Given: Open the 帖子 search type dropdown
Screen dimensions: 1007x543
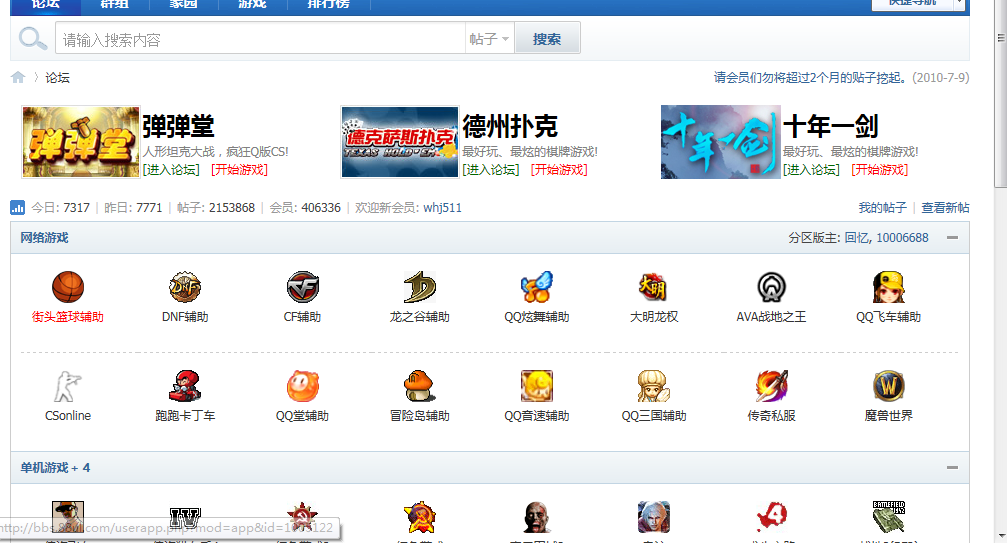Looking at the screenshot, I should click(489, 39).
